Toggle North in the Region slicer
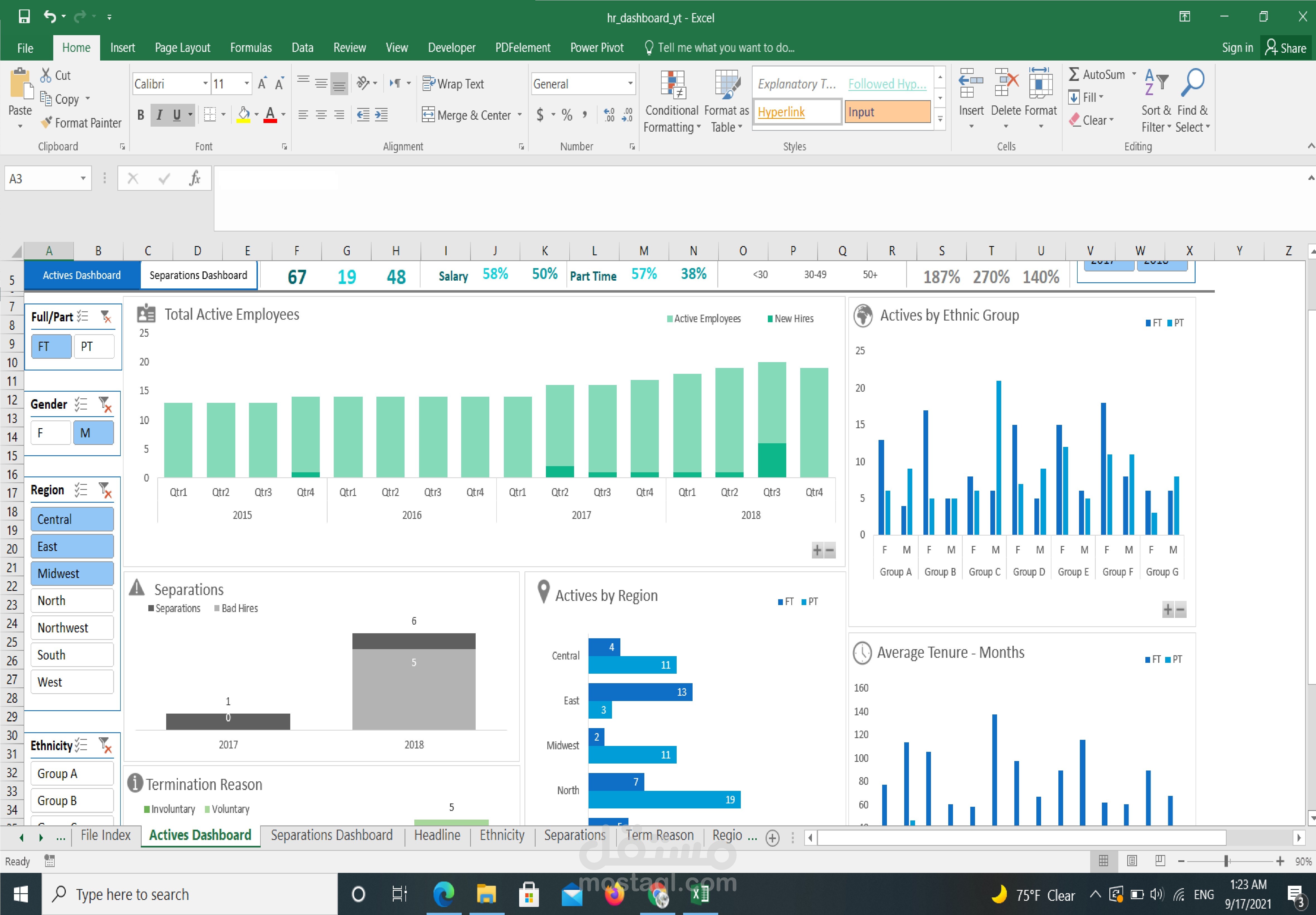 [72, 600]
